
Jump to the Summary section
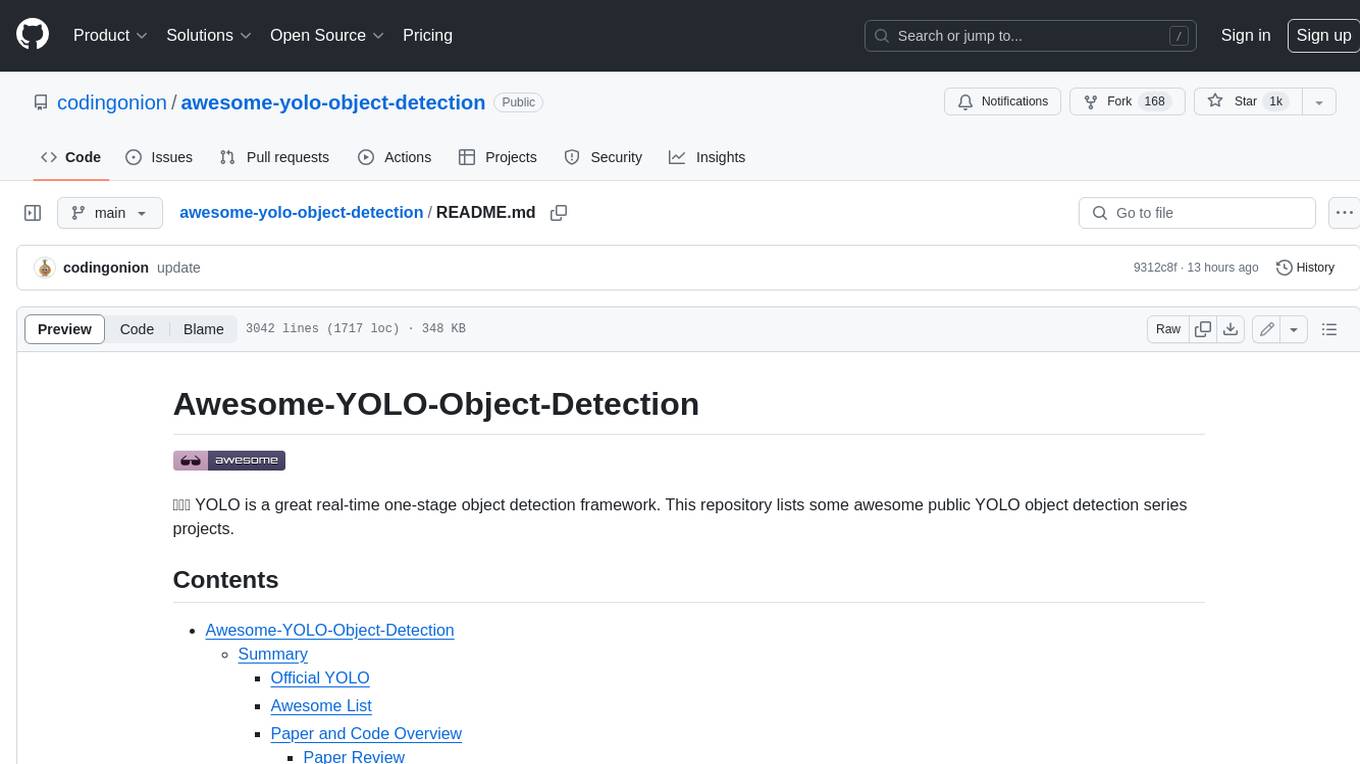(273, 654)
